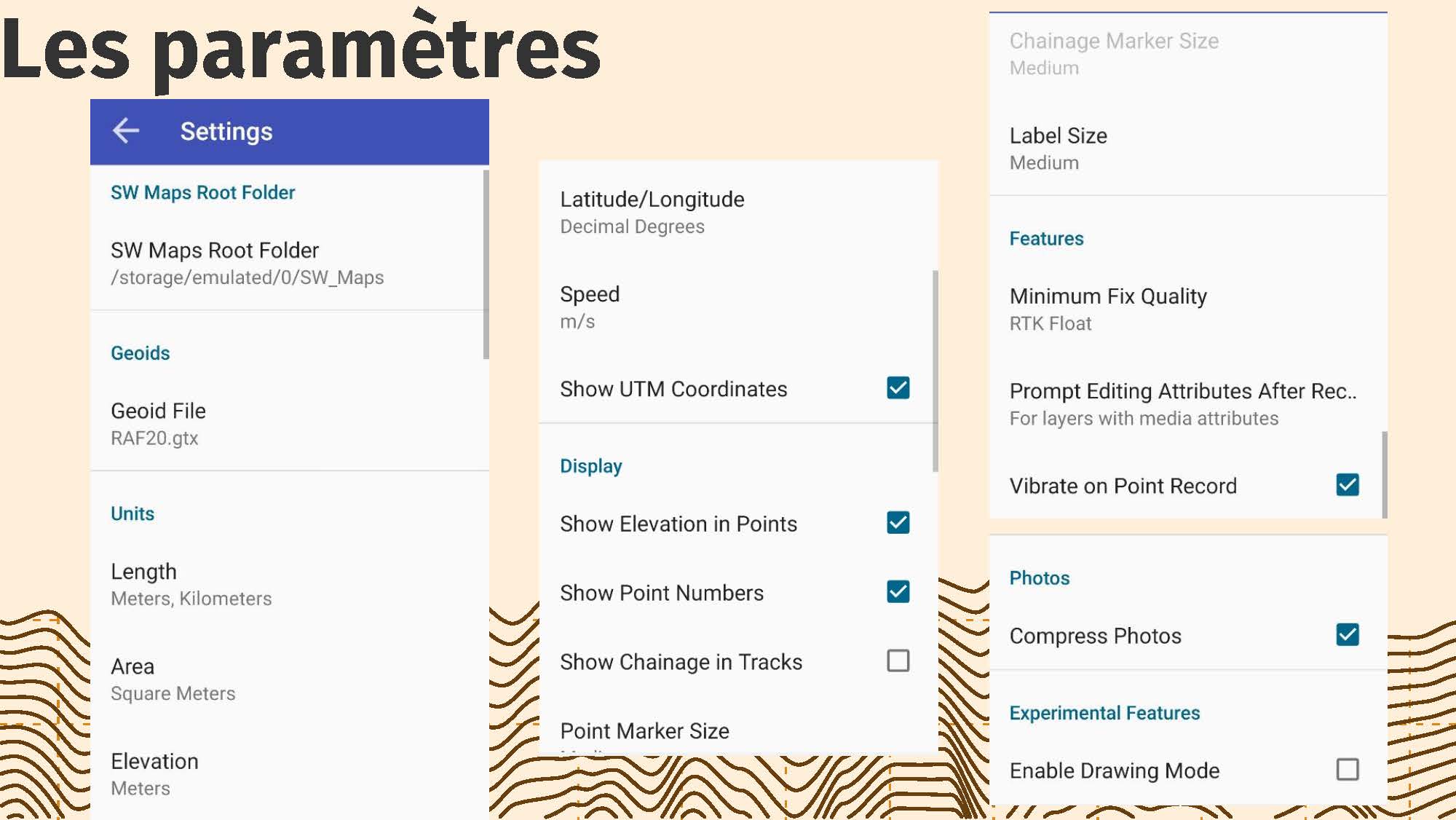Enable Drawing Mode checkbox
Image resolution: width=1456 pixels, height=820 pixels.
[x=1347, y=770]
